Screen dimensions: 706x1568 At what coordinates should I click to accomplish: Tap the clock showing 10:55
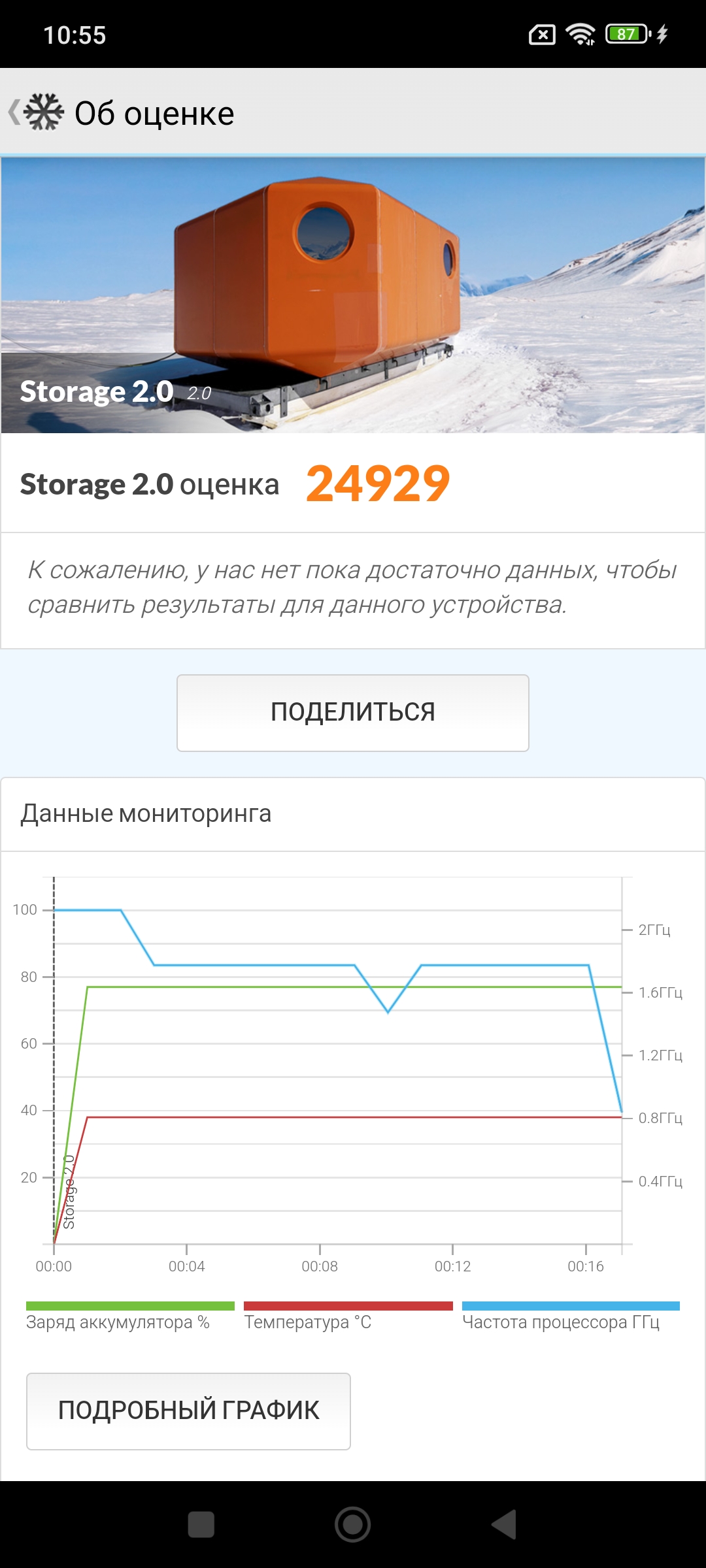75,35
